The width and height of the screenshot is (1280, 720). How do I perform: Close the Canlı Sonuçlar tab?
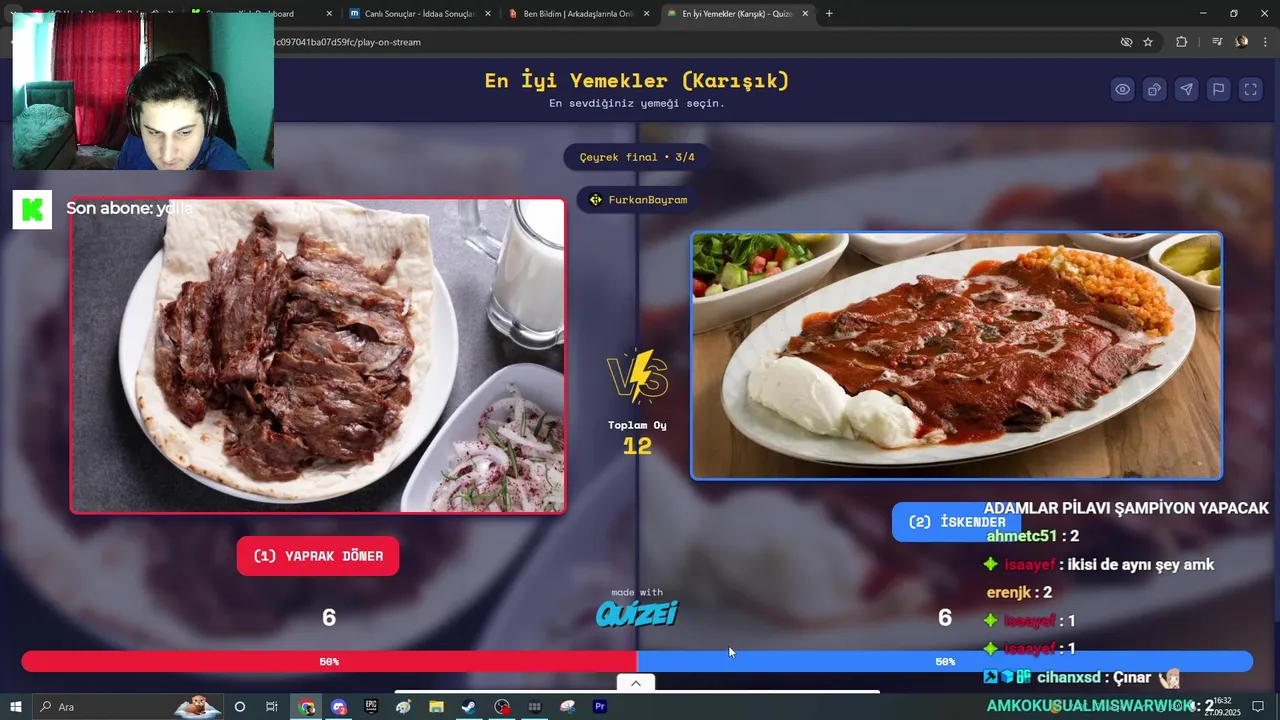(487, 14)
